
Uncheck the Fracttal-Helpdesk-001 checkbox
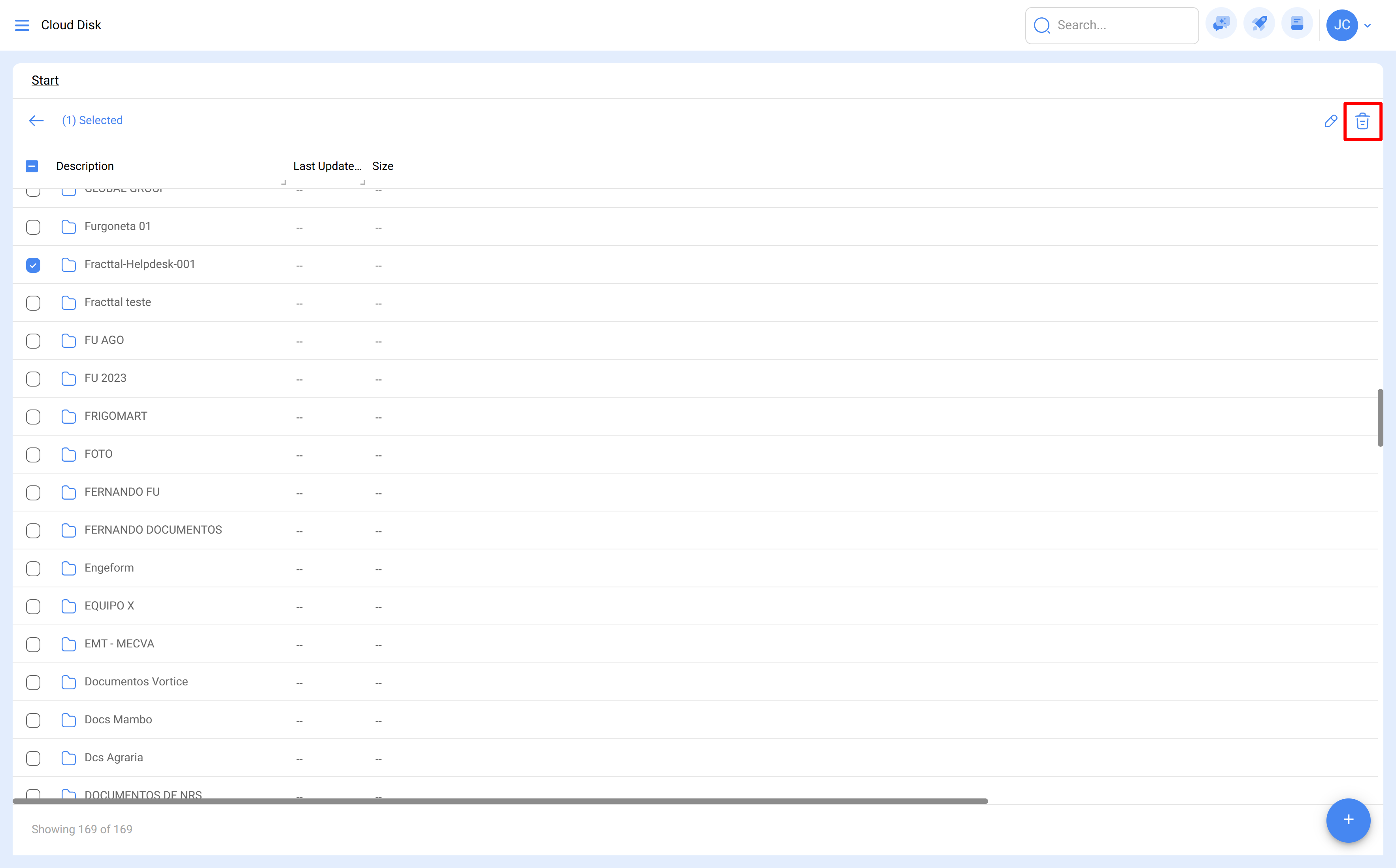33,265
